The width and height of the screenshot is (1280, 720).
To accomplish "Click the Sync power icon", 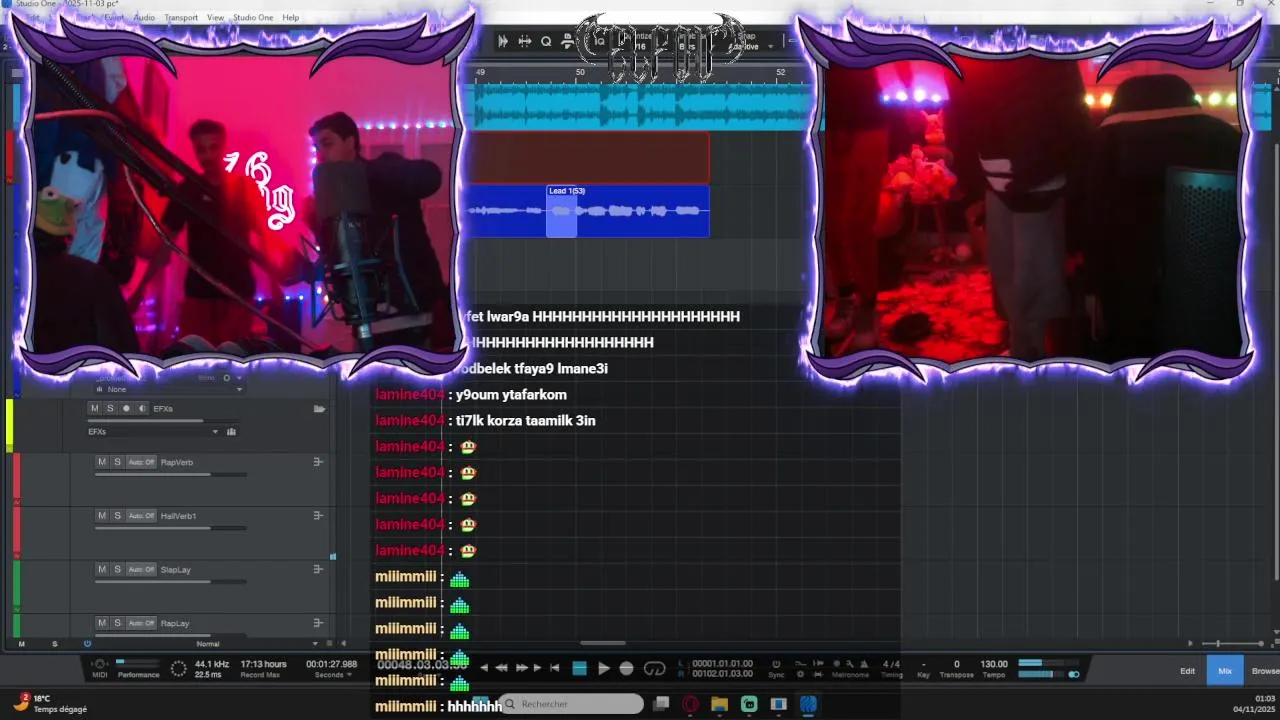I will (x=776, y=664).
